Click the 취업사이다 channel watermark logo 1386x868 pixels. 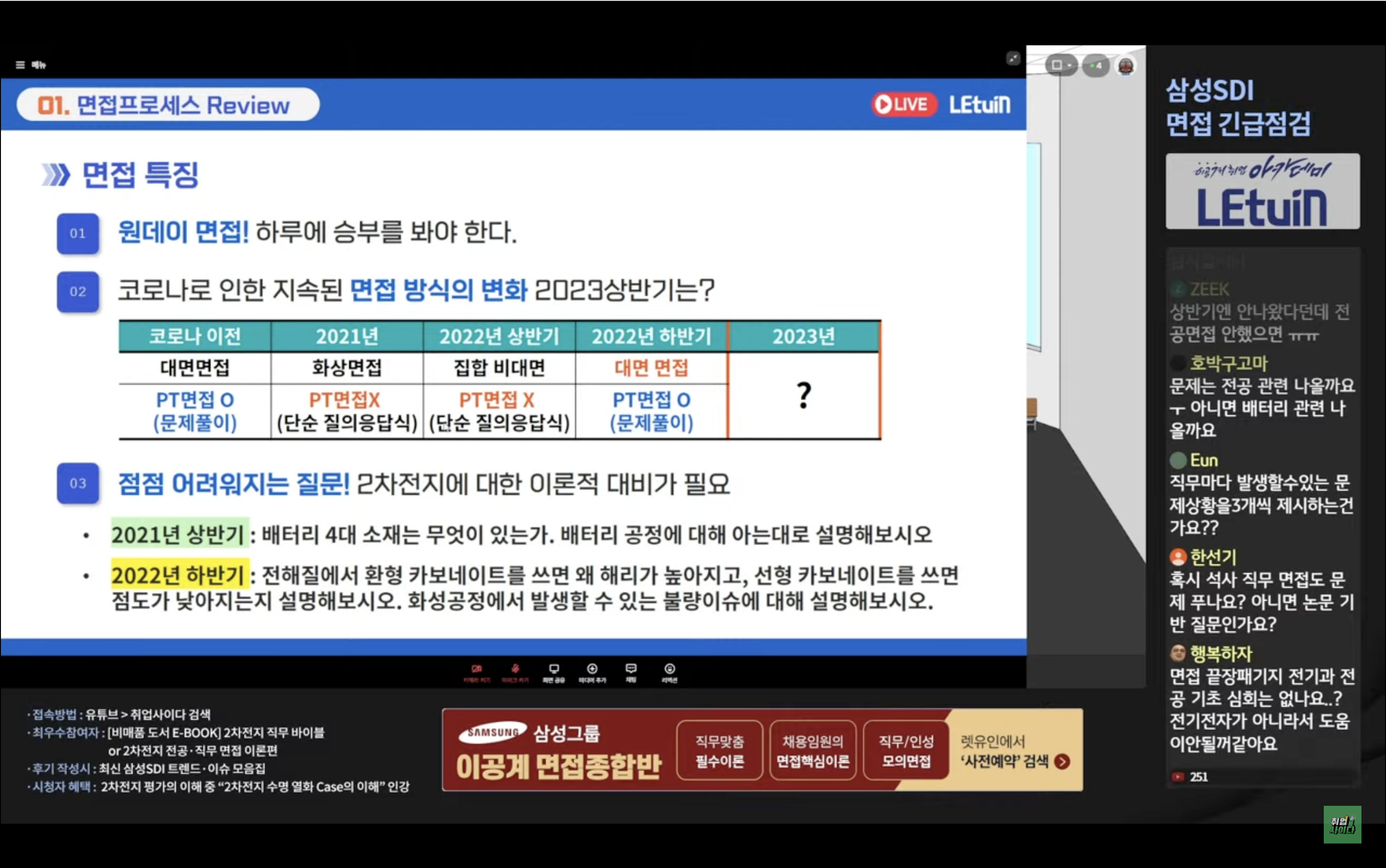coord(1342,824)
